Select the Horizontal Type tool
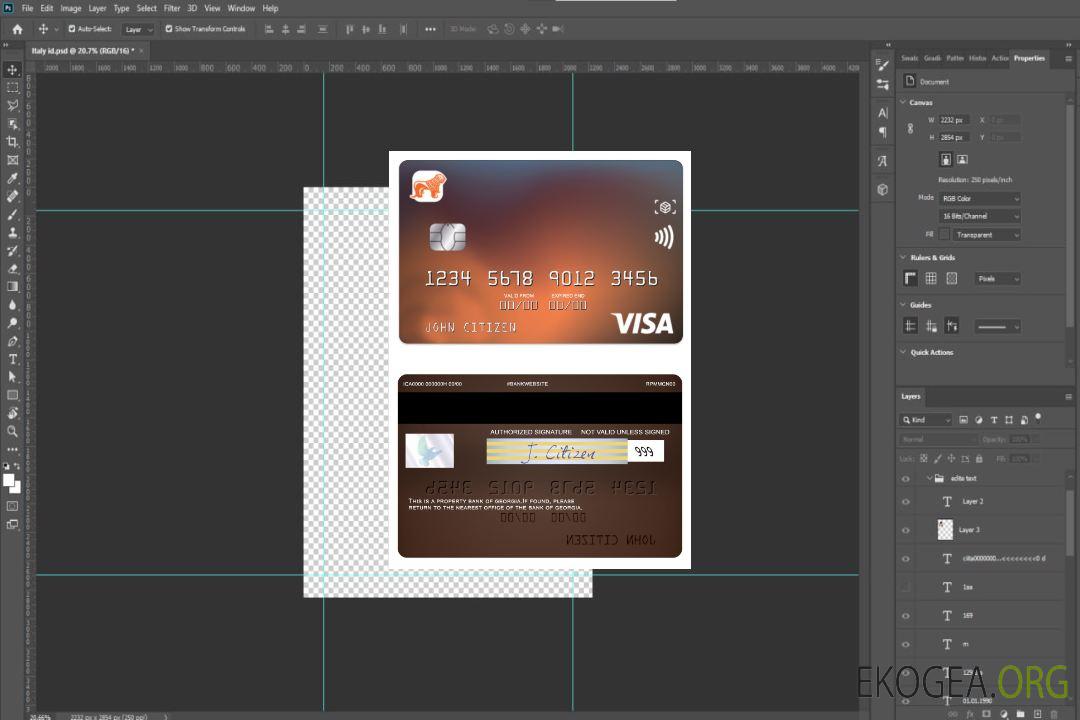The height and width of the screenshot is (720, 1080). 12,359
